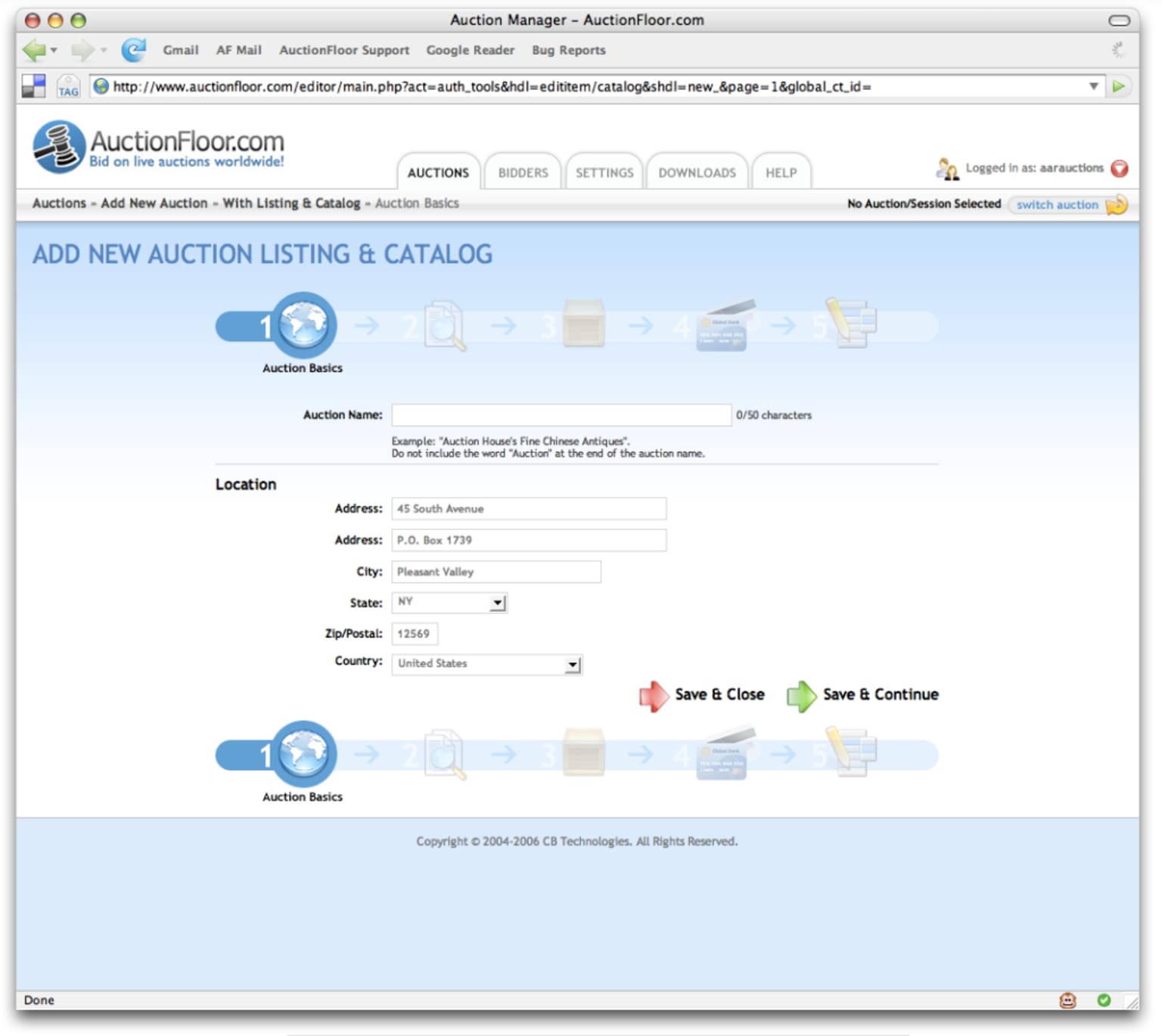This screenshot has width=1162, height=1036.
Task: Click the top step 1 globe icon
Action: tap(303, 325)
